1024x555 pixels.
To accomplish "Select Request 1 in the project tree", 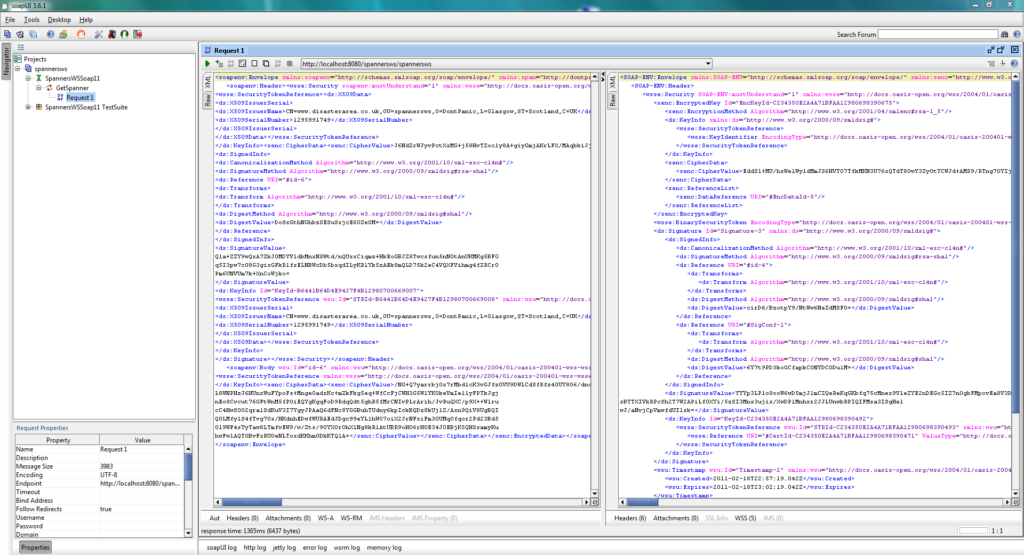I will [80, 97].
